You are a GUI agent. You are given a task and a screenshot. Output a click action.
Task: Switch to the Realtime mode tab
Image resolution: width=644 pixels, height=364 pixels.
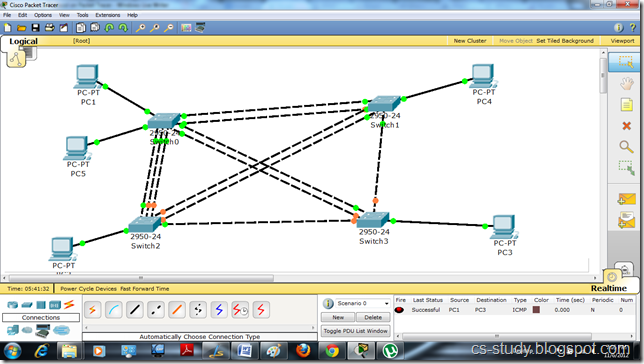(x=609, y=288)
